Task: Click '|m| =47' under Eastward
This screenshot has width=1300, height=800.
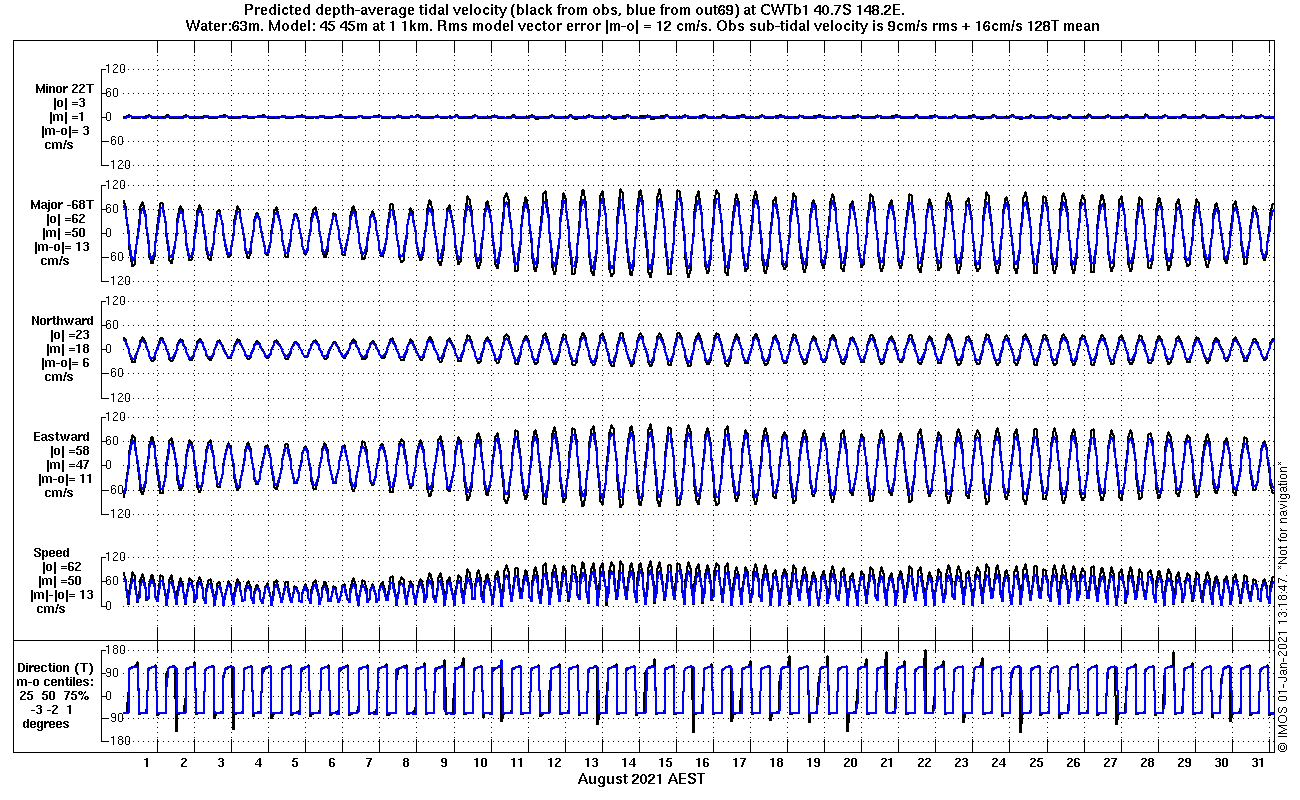Action: pos(68,465)
